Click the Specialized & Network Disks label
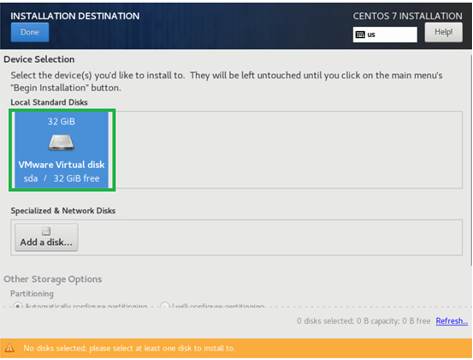473x360 pixels. (63, 211)
